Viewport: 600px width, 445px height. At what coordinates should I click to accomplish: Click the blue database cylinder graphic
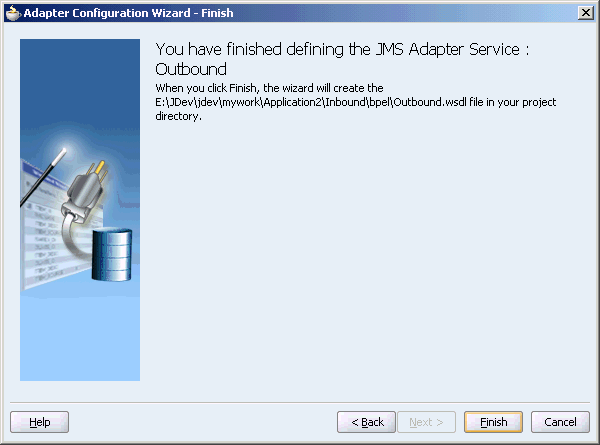click(112, 255)
